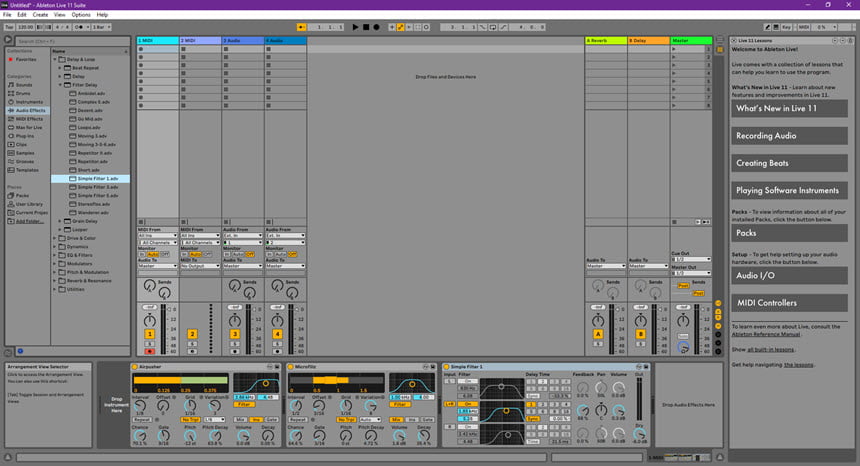Toggle the Metronome button
The height and width of the screenshot is (466, 860).
point(79,27)
